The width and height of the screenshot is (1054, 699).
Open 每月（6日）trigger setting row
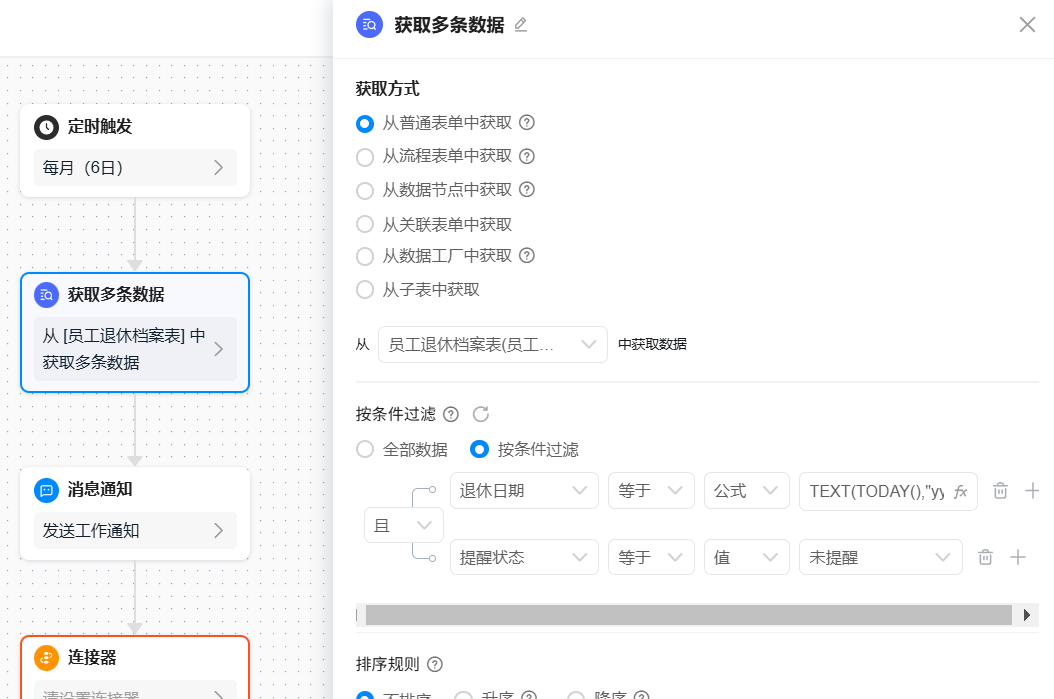tap(135, 167)
